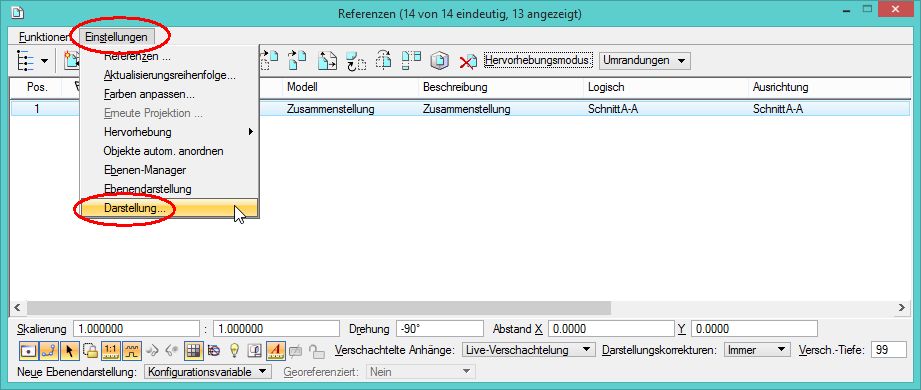Screen dimensions: 921x390
Task: Select the Zusammenstellung cell under Modell
Action: pos(331,109)
